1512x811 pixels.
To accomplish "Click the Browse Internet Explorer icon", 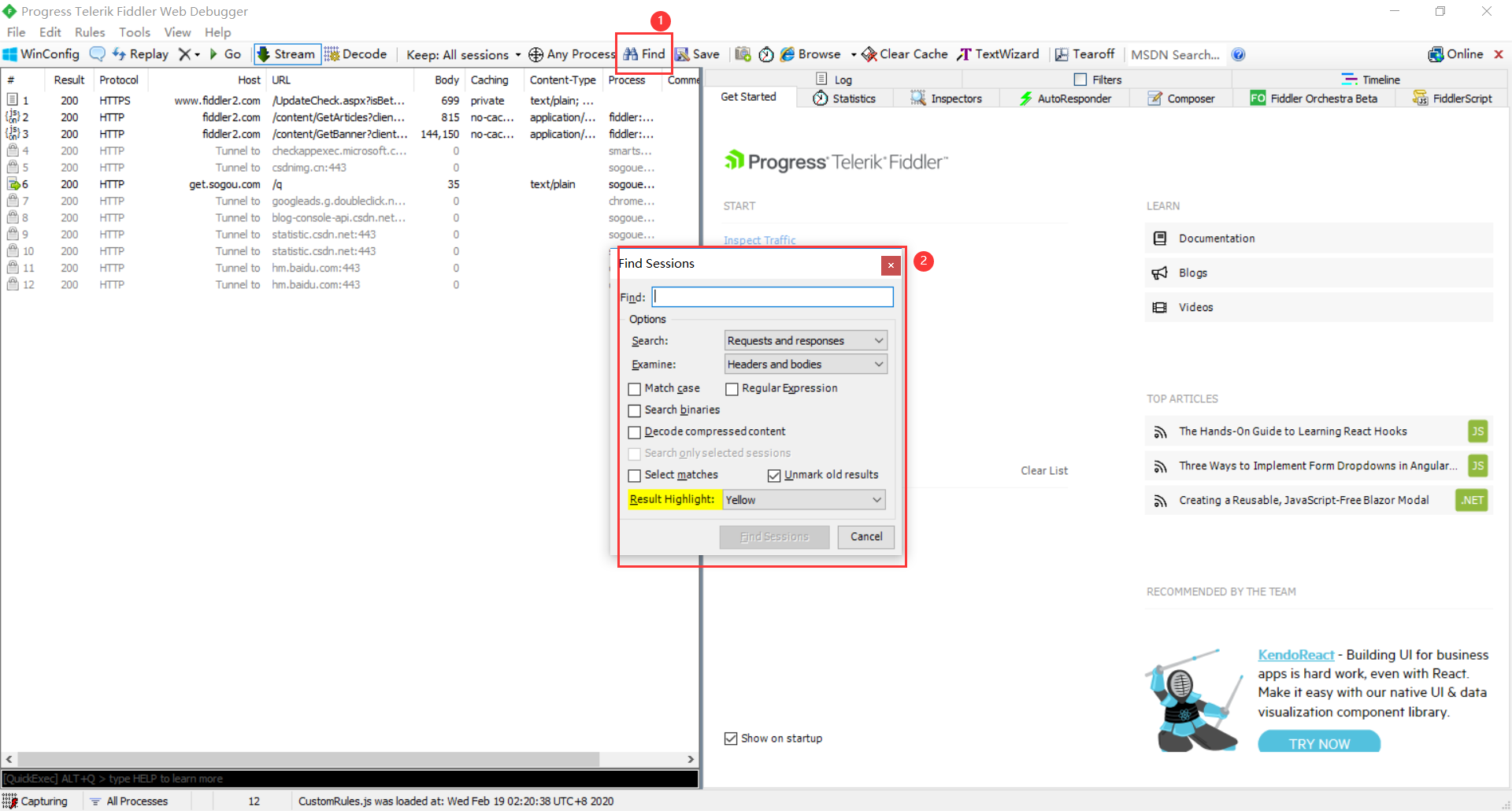I will (x=787, y=54).
